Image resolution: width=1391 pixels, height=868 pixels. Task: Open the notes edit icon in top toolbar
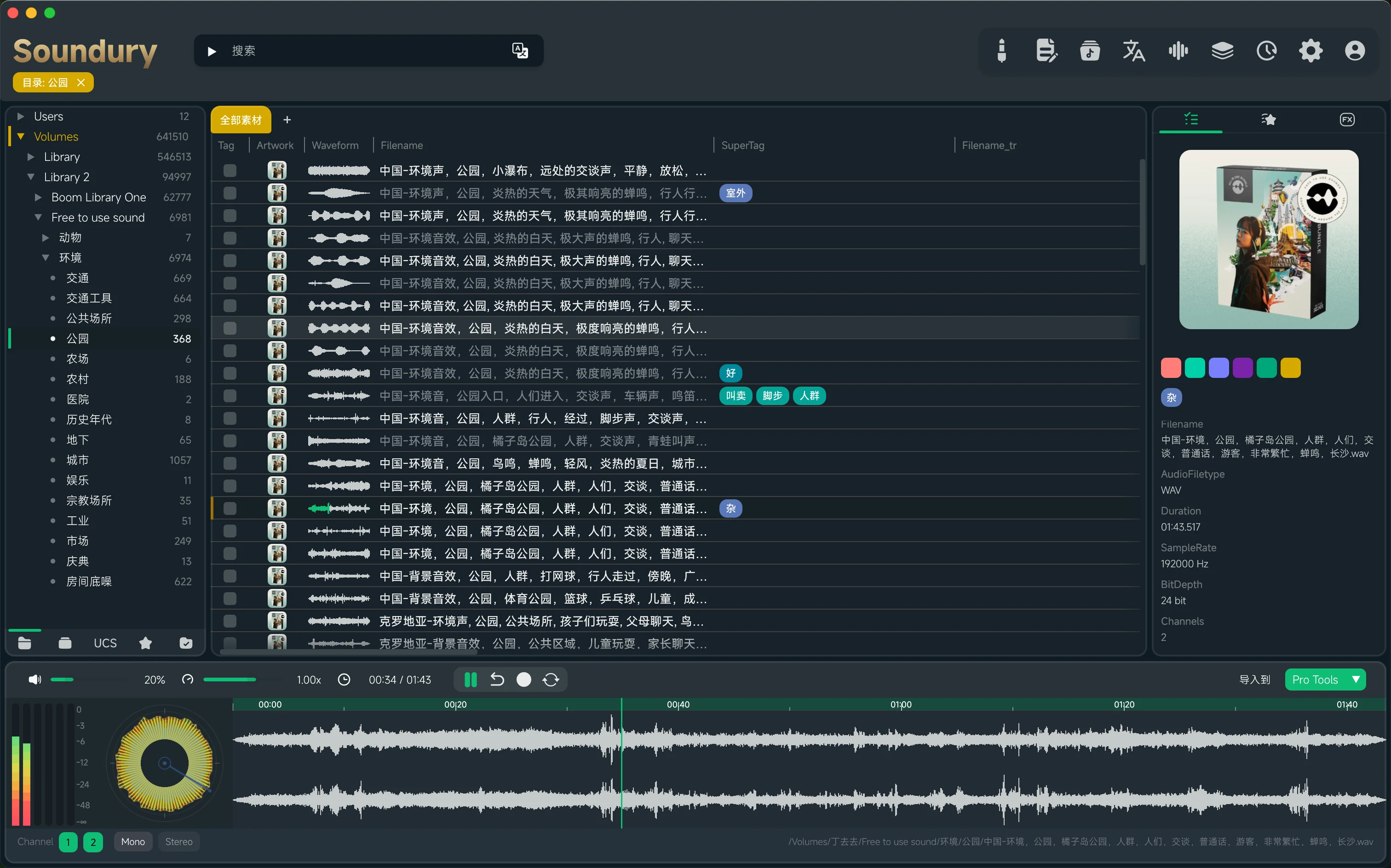pyautogui.click(x=1046, y=51)
